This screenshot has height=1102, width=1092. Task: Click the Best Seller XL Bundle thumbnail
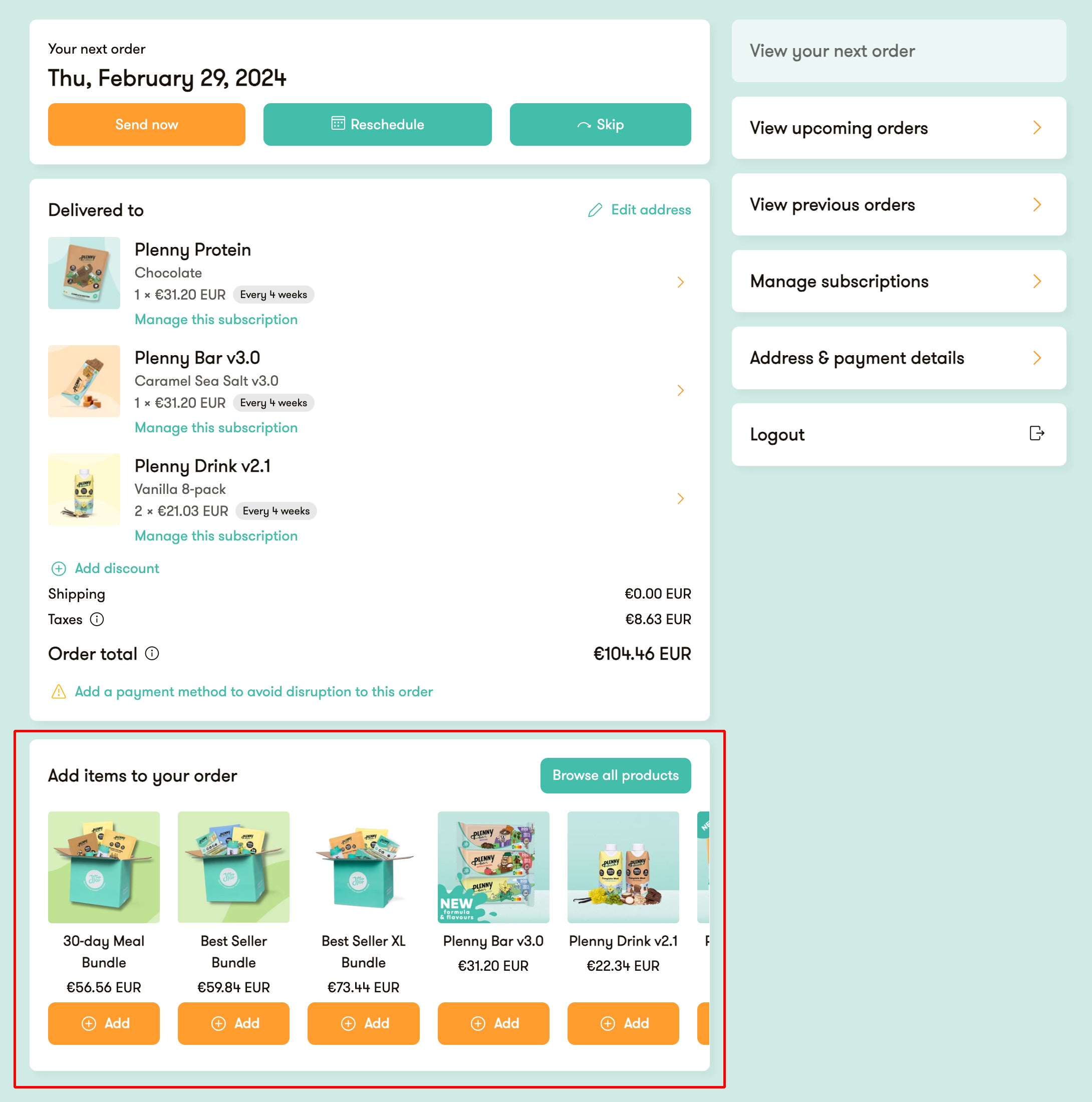tap(364, 867)
